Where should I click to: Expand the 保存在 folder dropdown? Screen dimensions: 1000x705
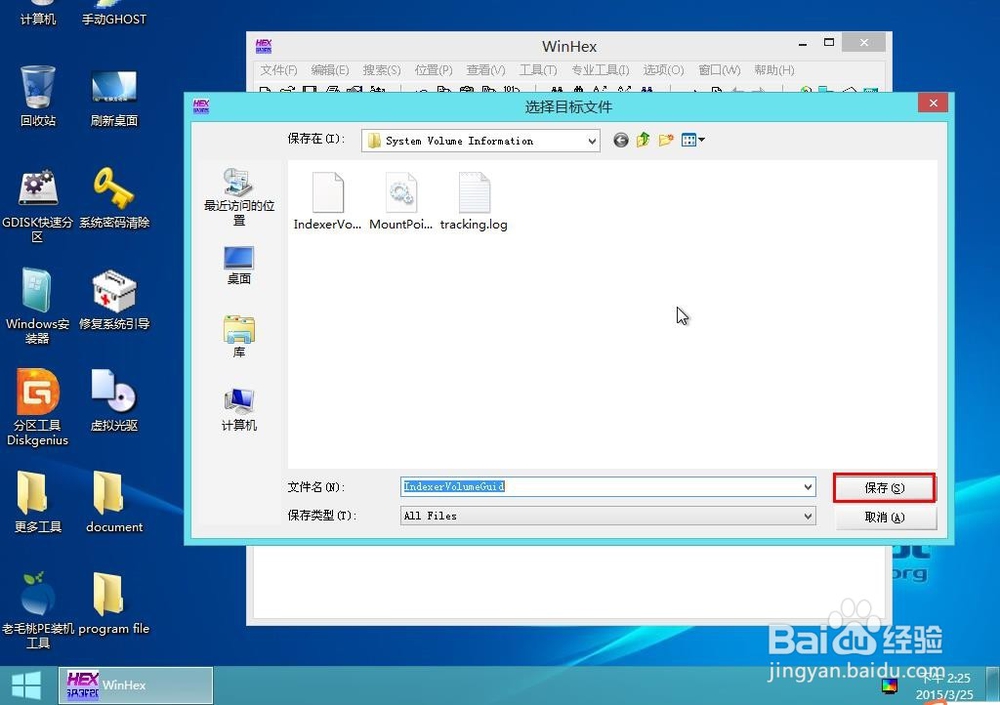(591, 141)
